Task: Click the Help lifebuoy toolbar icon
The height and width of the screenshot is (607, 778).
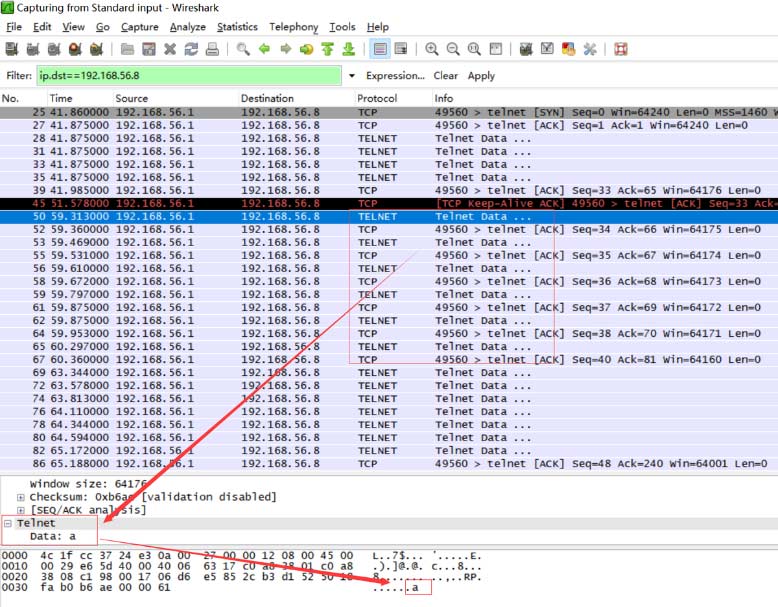Action: point(620,49)
